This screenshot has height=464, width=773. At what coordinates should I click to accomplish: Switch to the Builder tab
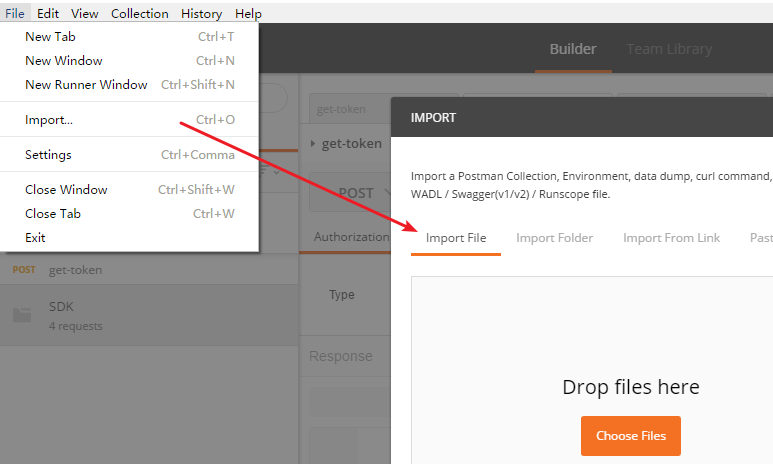[573, 49]
